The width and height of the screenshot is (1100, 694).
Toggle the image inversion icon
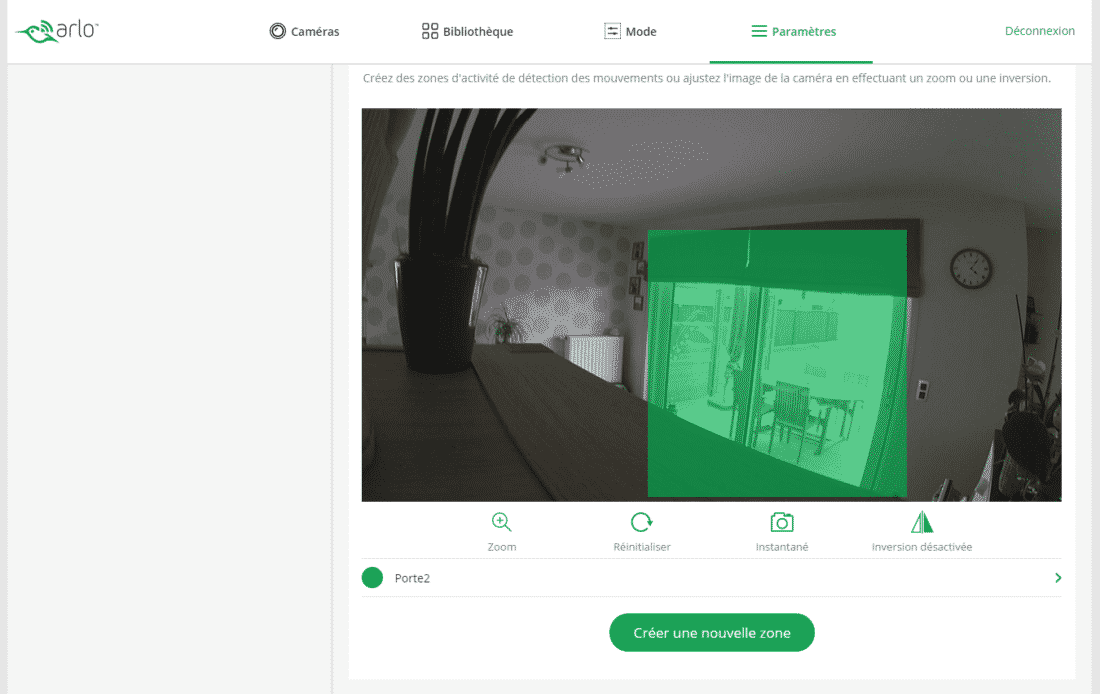(x=922, y=523)
